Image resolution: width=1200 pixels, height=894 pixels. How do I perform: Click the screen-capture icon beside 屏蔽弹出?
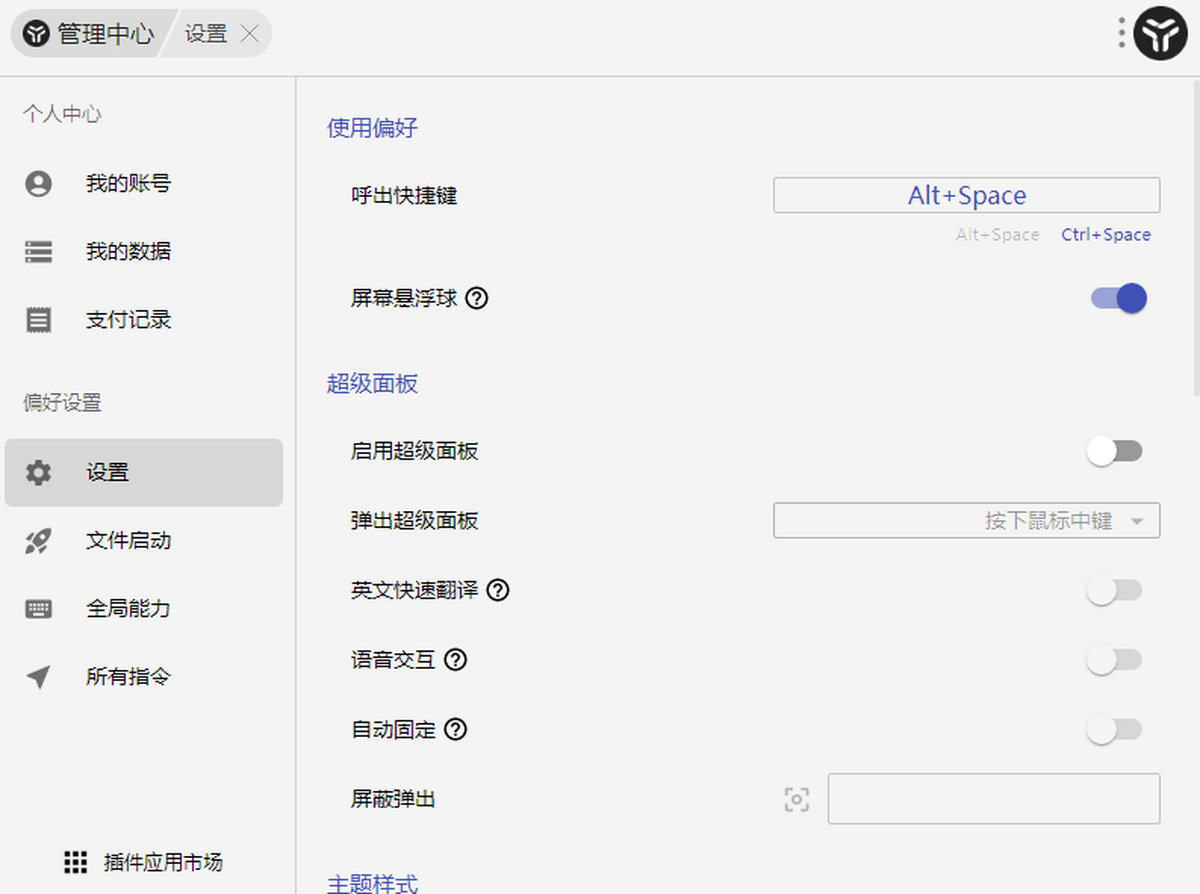(x=797, y=799)
